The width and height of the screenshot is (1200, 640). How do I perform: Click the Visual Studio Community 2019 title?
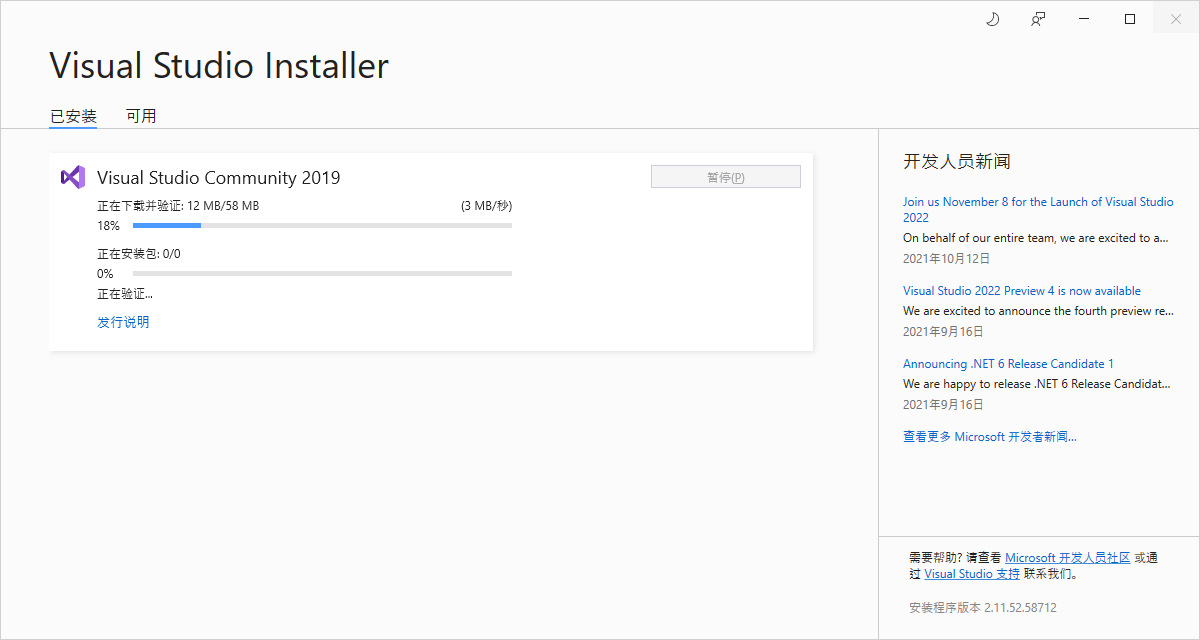point(219,178)
